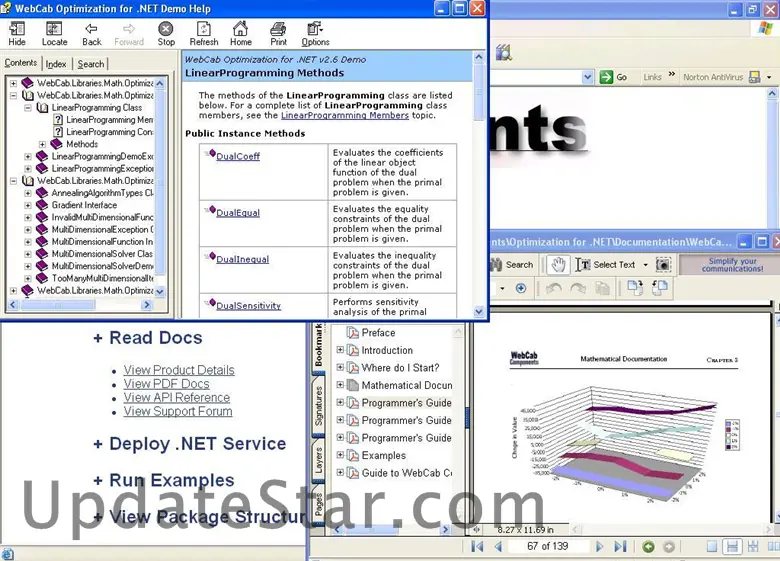This screenshot has width=780, height=561.
Task: Open the Select Text dropdown arrow
Action: [646, 265]
